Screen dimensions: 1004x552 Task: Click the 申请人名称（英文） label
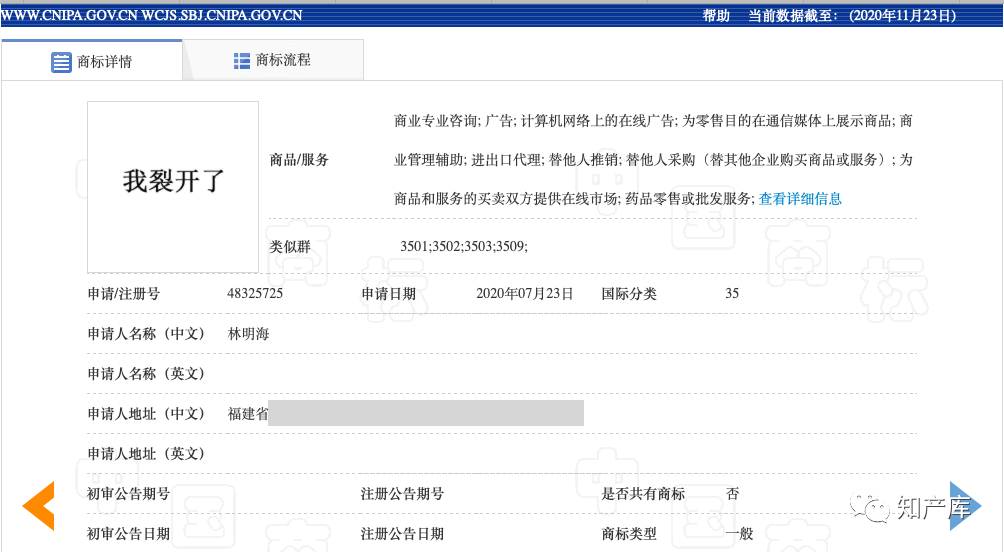146,373
